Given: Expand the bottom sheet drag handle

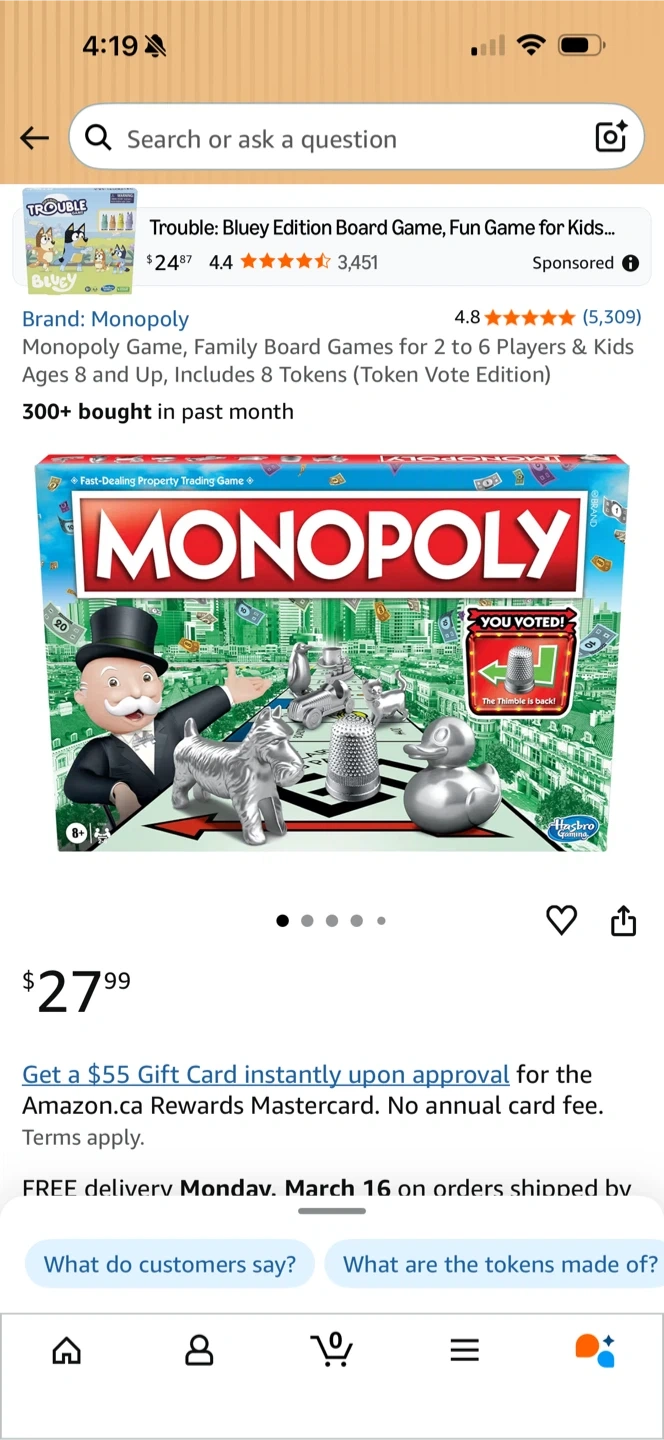Looking at the screenshot, I should point(332,1211).
